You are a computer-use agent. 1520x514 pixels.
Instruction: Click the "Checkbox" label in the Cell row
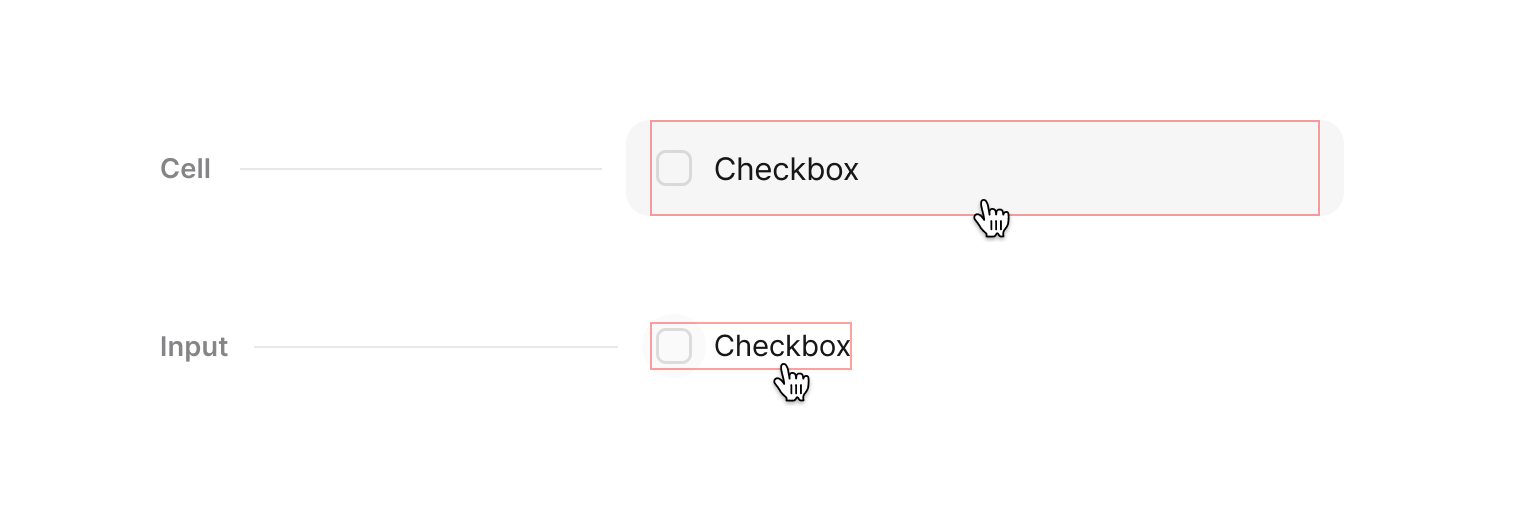point(786,170)
